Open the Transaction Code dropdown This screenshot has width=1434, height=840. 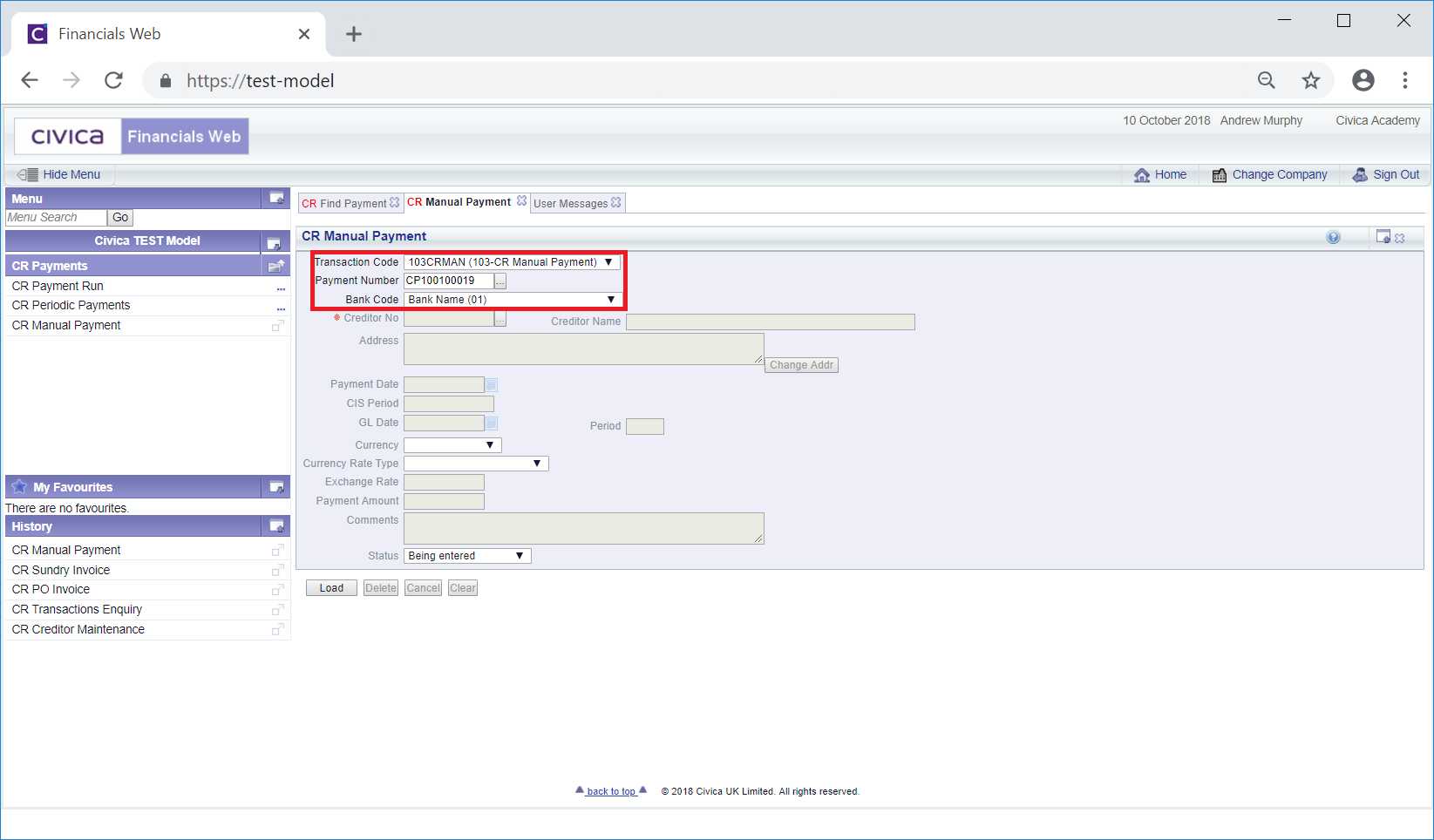[512, 262]
